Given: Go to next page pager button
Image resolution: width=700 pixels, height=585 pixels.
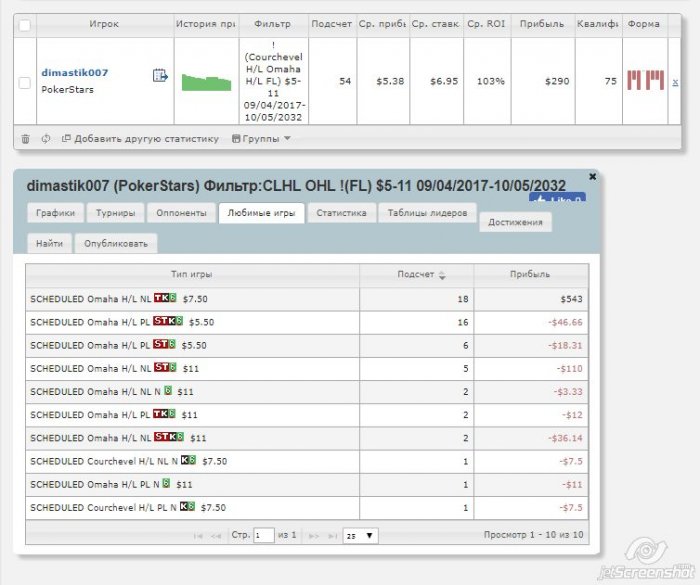Looking at the screenshot, I should [x=314, y=536].
